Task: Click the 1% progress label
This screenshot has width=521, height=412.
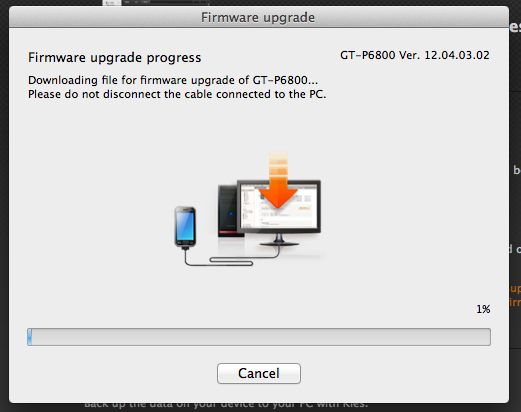Action: [483, 309]
